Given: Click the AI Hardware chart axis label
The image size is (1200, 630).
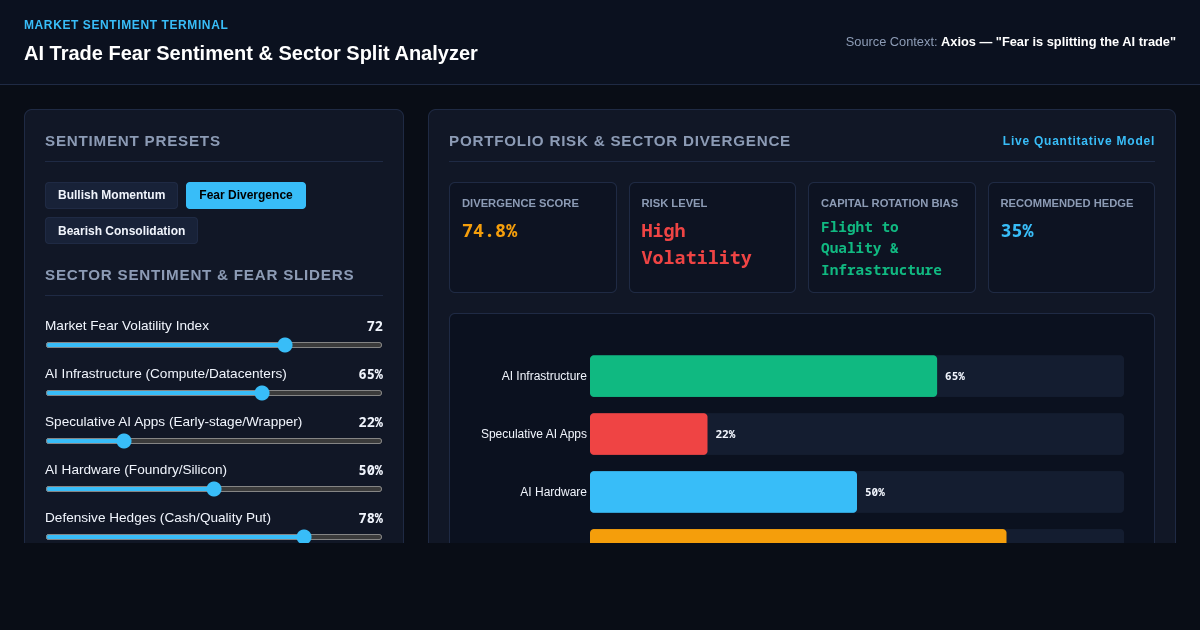Looking at the screenshot, I should pyautogui.click(x=553, y=492).
